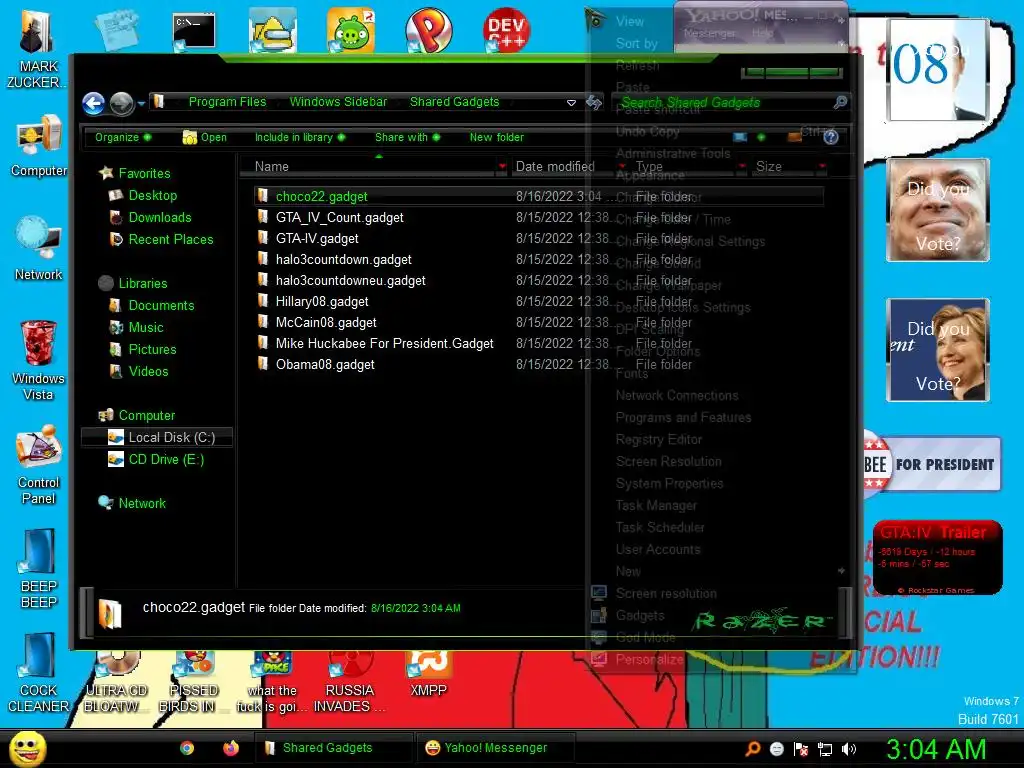The height and width of the screenshot is (768, 1024).
Task: Open the Name column filter dropdown
Action: [x=502, y=167]
